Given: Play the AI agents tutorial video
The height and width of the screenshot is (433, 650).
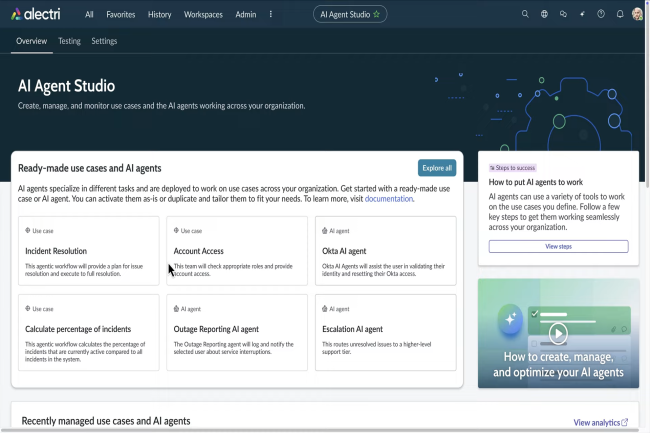Looking at the screenshot, I should [558, 333].
